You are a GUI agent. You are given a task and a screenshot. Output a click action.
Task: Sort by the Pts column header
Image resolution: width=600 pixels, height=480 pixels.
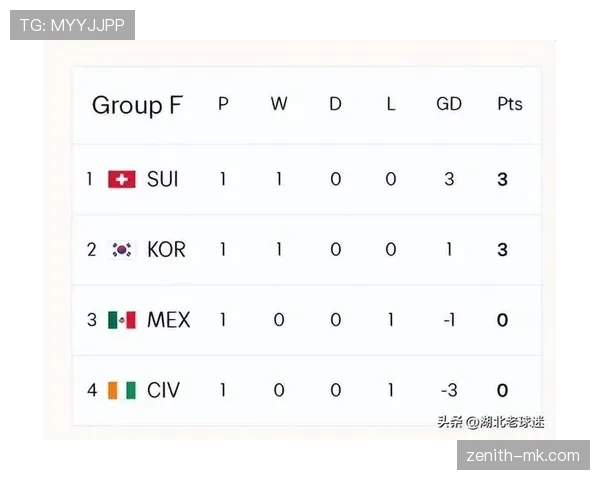(509, 104)
